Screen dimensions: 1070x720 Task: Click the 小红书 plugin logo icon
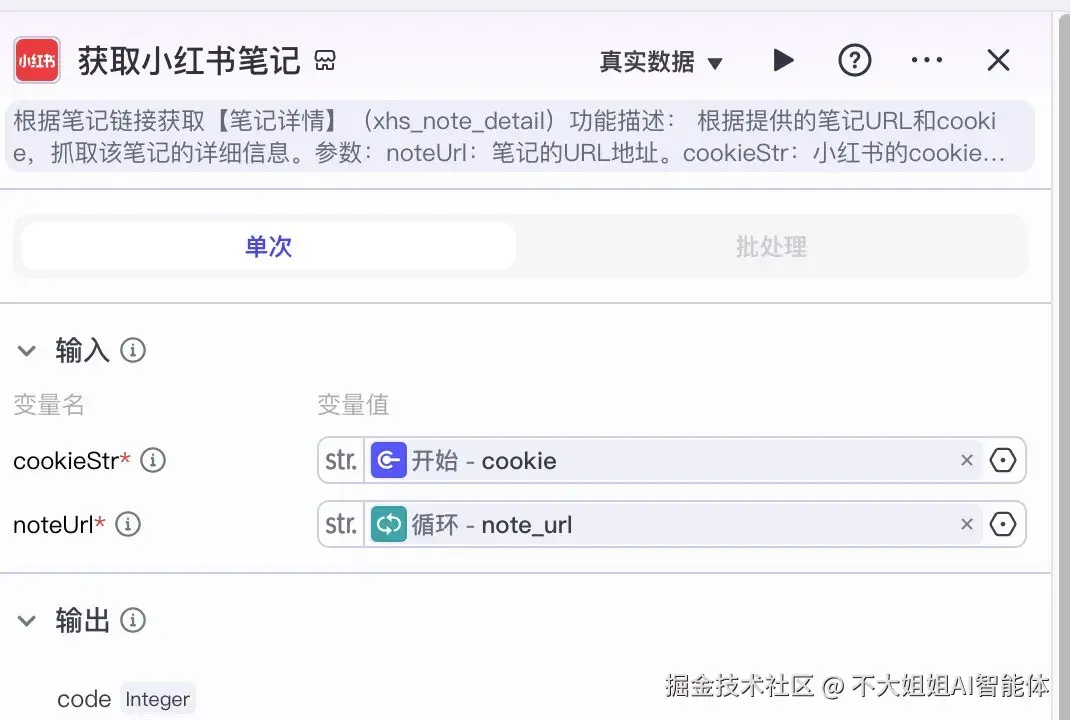click(x=36, y=60)
